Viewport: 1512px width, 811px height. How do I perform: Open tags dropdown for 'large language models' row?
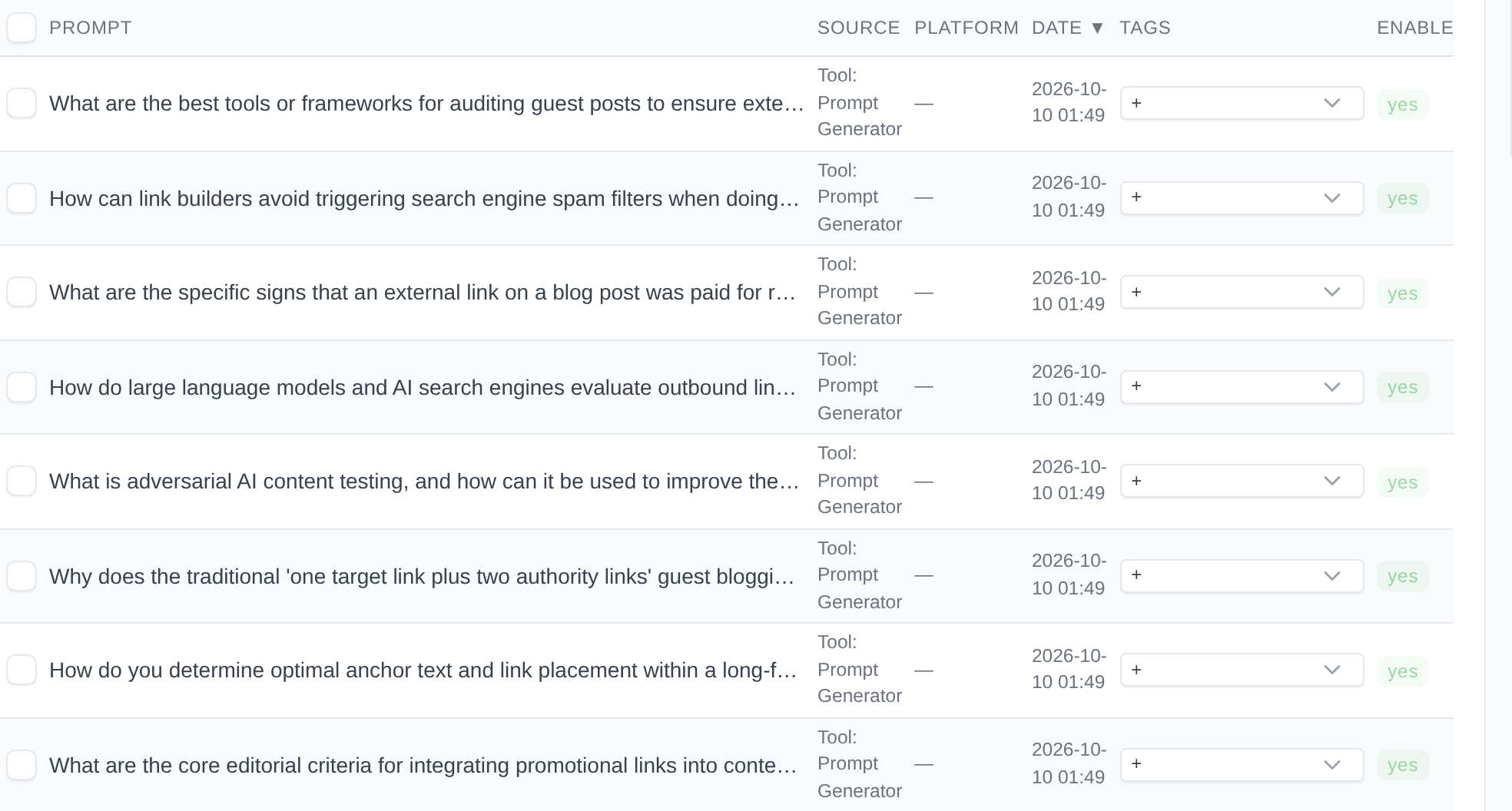click(x=1242, y=387)
